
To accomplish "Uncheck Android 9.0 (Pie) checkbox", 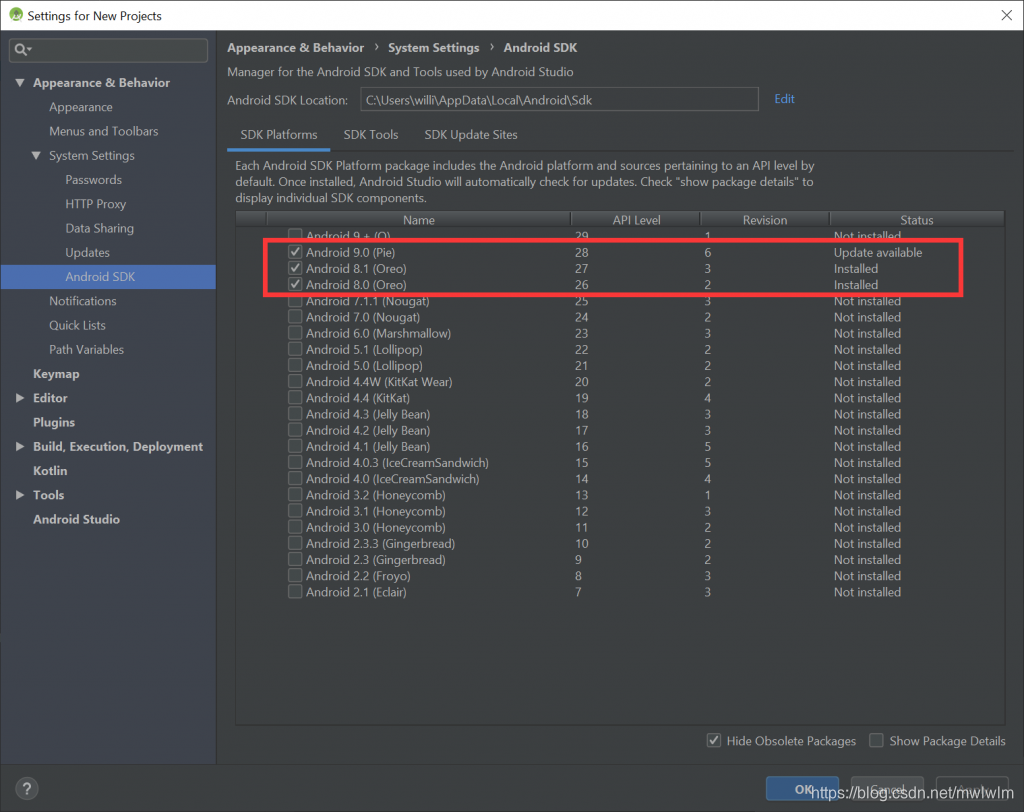I will coord(295,252).
